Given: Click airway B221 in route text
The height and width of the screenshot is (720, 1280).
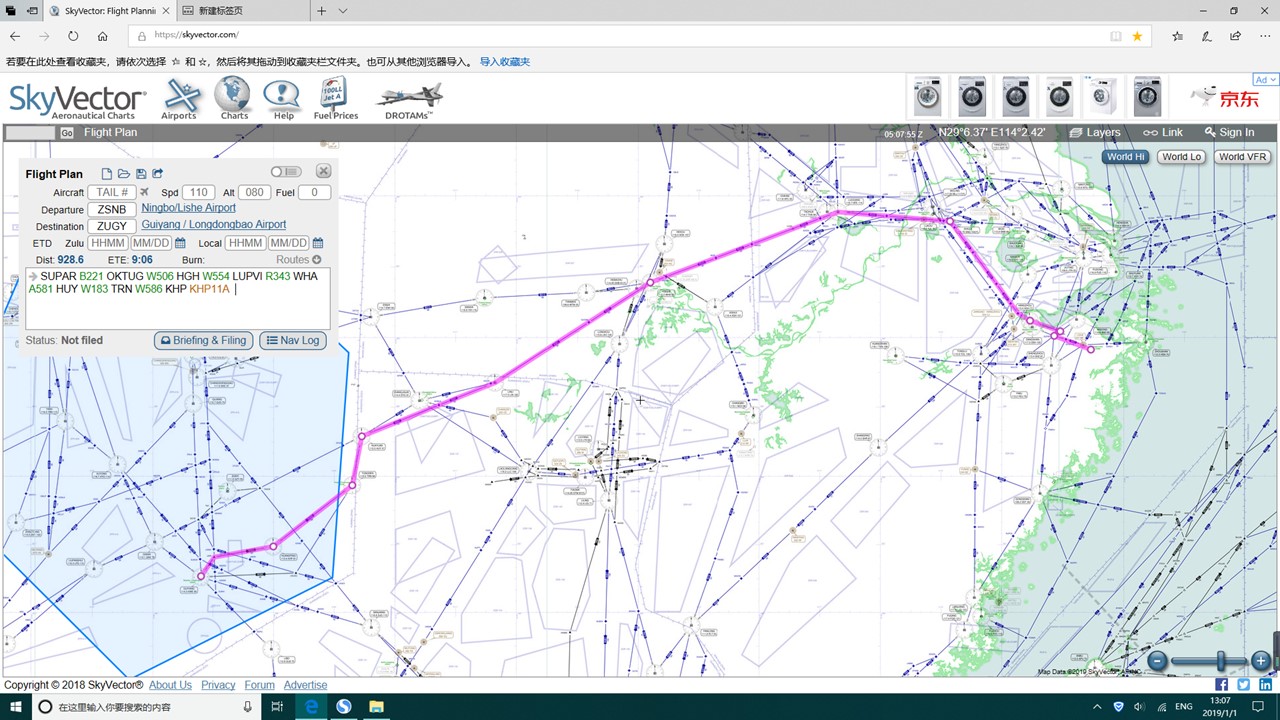Looking at the screenshot, I should [91, 276].
